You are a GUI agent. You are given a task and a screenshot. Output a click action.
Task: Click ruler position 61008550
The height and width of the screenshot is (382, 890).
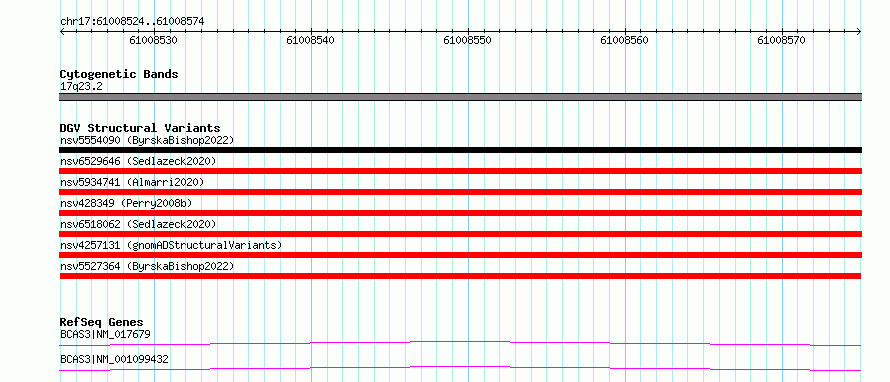468,40
